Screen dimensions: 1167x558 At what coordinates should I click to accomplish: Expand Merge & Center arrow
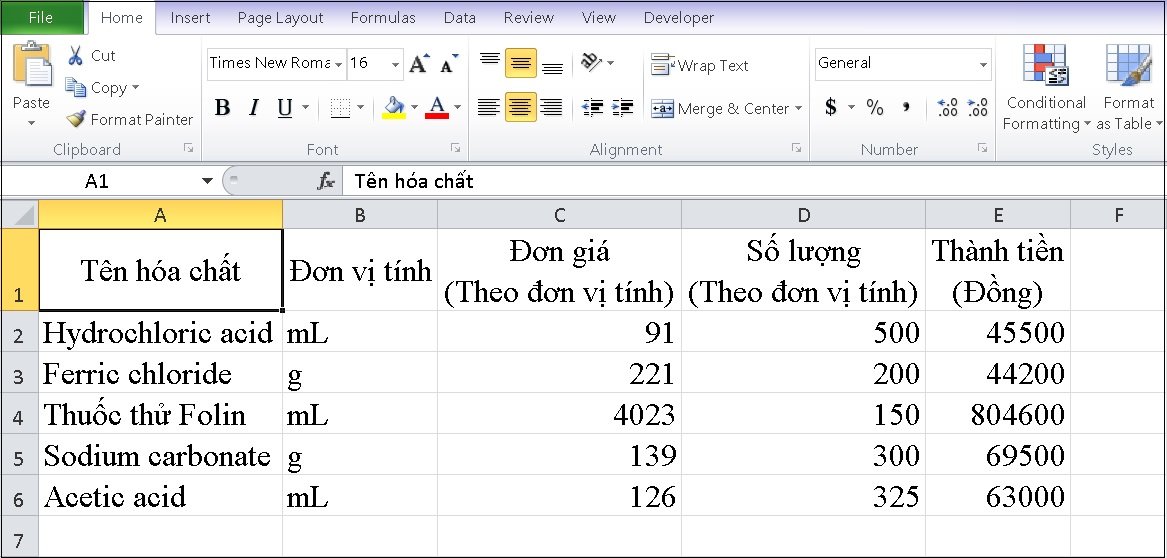[x=799, y=109]
